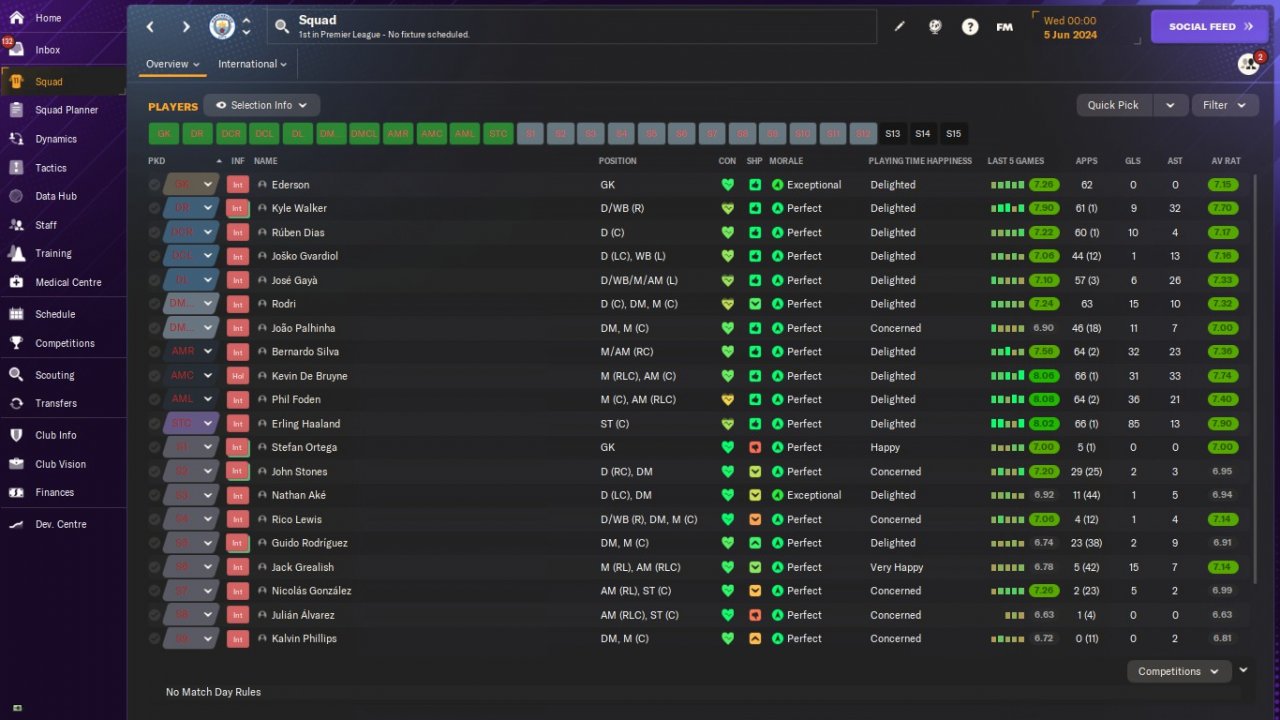Click the notifications avatar with red badge
1280x720 pixels.
1248,64
